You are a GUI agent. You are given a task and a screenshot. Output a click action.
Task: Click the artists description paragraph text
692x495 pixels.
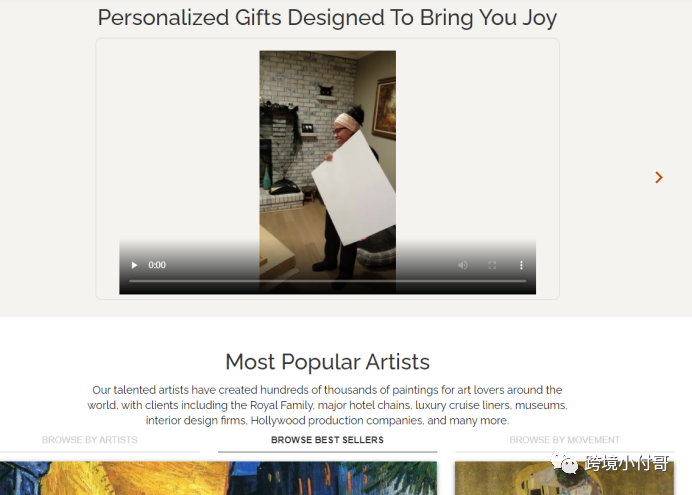[327, 405]
